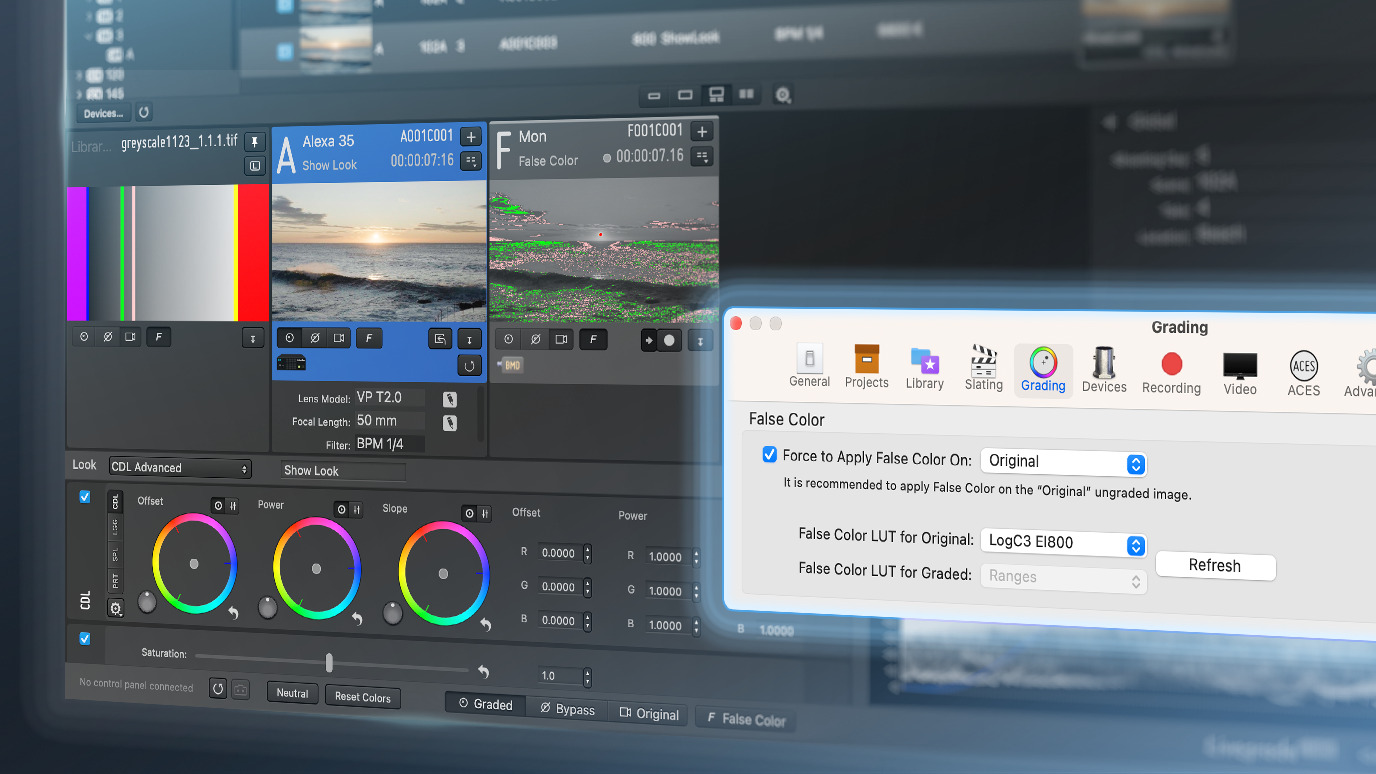Image resolution: width=1376 pixels, height=774 pixels.
Task: Toggle False Color F button on Alexa 35 slot
Action: (369, 339)
